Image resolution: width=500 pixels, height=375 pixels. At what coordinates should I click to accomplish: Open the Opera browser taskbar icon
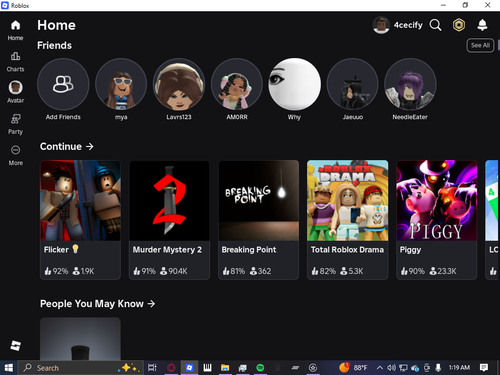point(171,368)
